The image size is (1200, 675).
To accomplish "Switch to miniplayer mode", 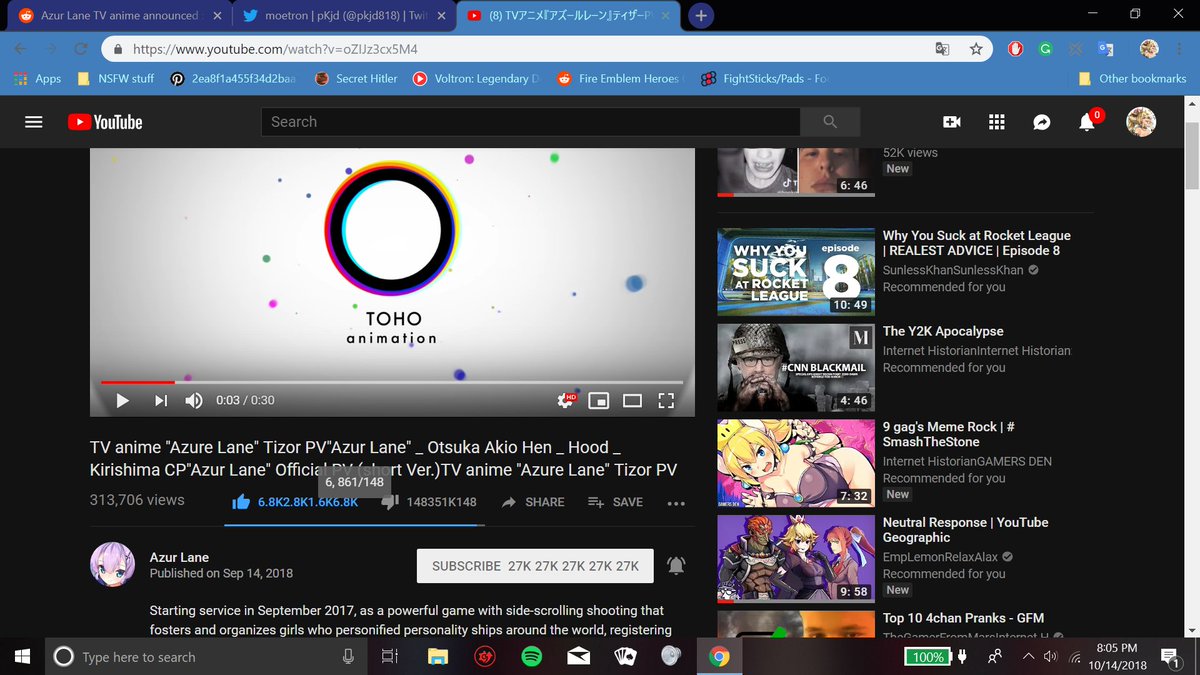I will (599, 401).
